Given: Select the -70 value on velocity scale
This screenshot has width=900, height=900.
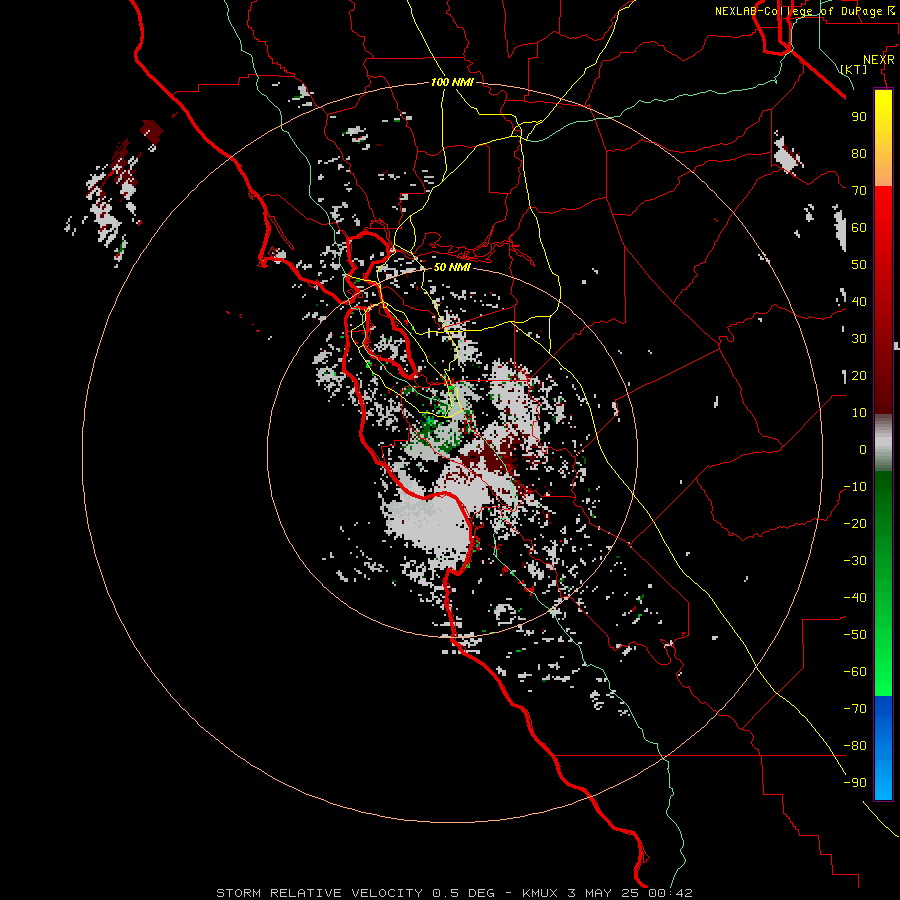Looking at the screenshot, I should click(855, 709).
